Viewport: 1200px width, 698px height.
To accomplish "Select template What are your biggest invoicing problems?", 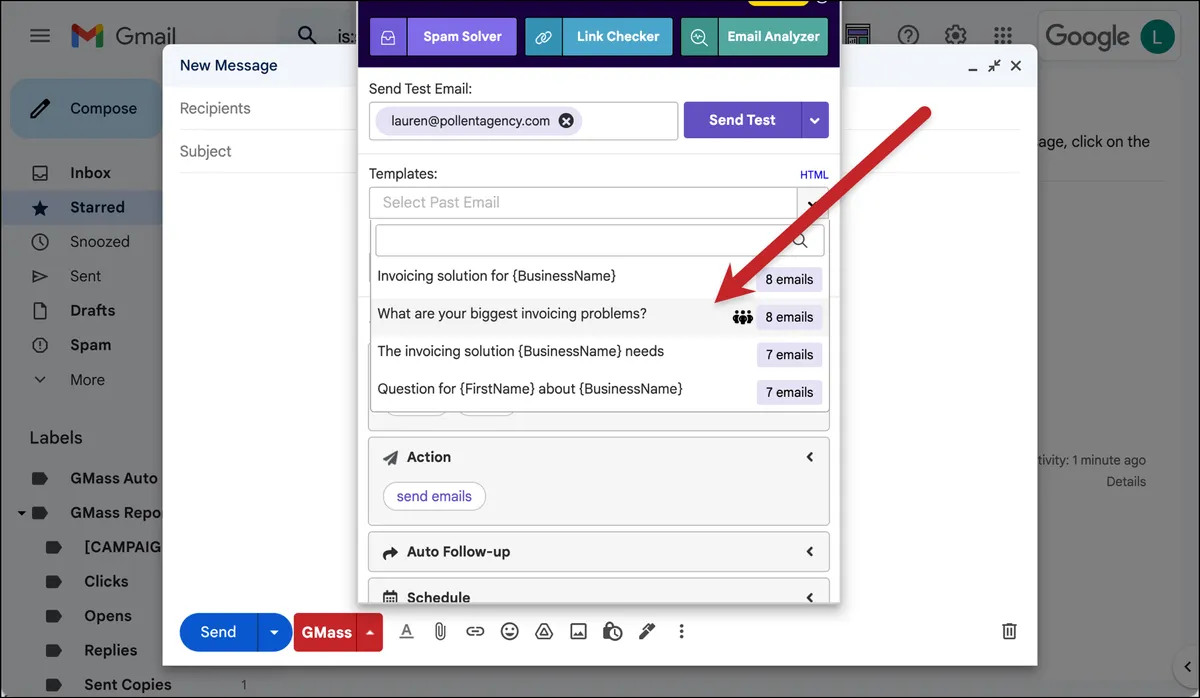I will [599, 316].
